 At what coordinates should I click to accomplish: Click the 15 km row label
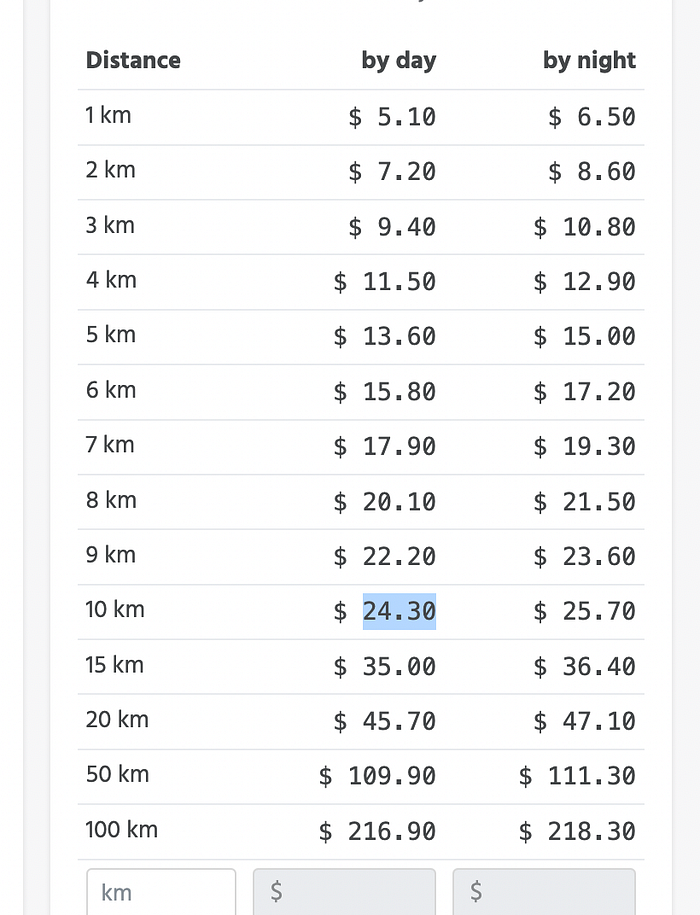click(x=114, y=665)
